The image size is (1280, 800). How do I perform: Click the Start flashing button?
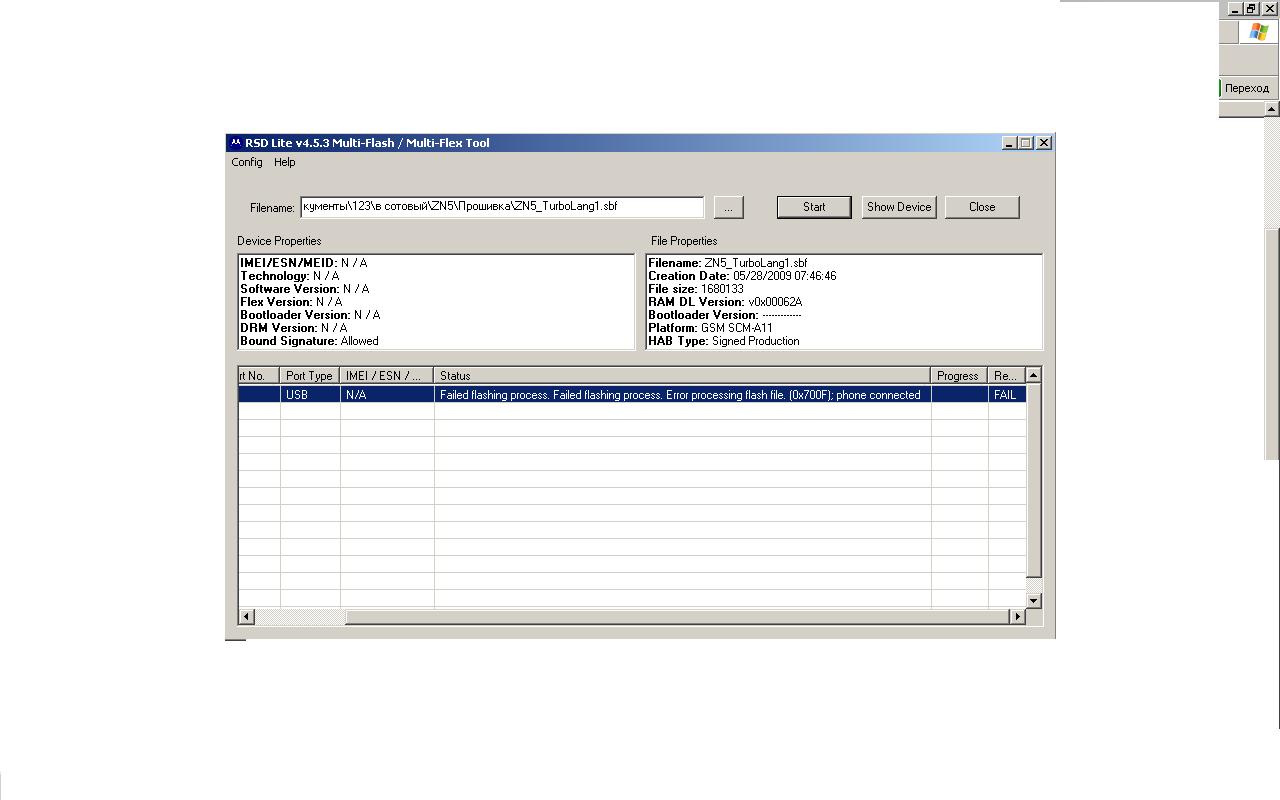tap(814, 207)
